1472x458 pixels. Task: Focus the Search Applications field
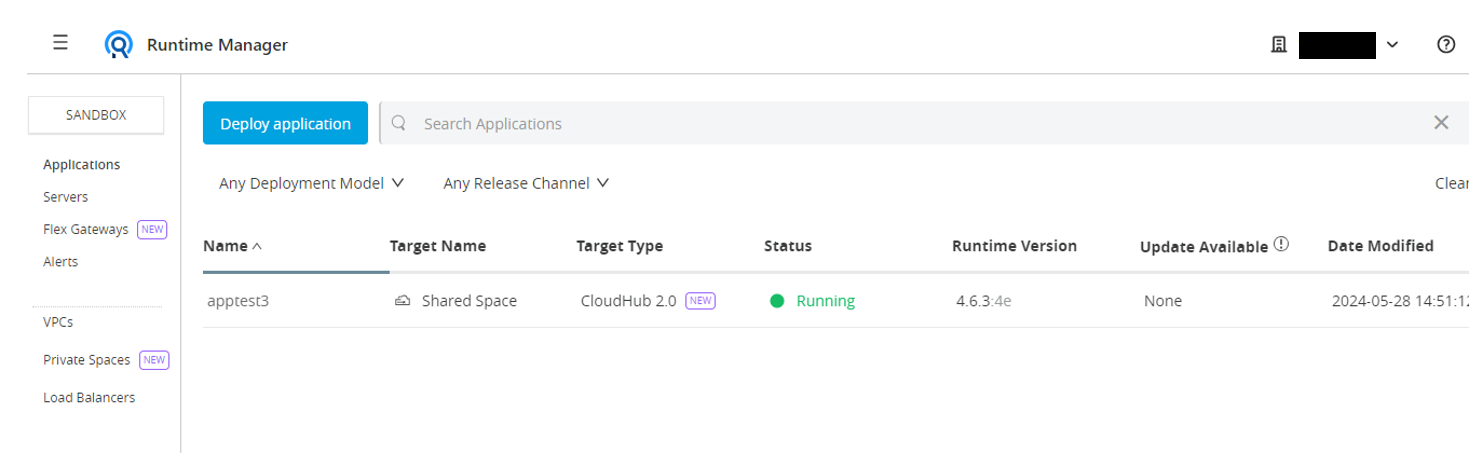pos(900,123)
